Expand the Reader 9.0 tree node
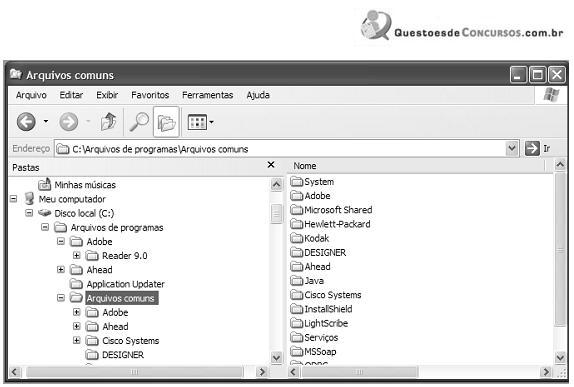 (77, 256)
